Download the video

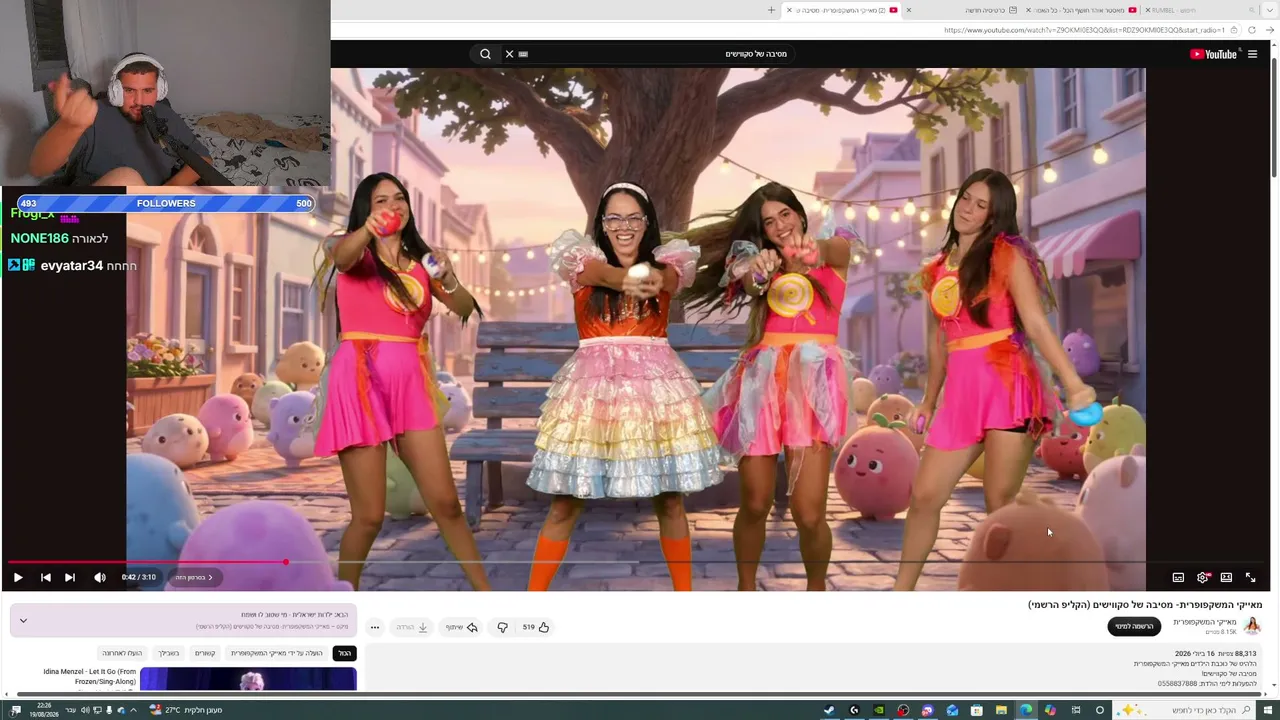(x=412, y=627)
